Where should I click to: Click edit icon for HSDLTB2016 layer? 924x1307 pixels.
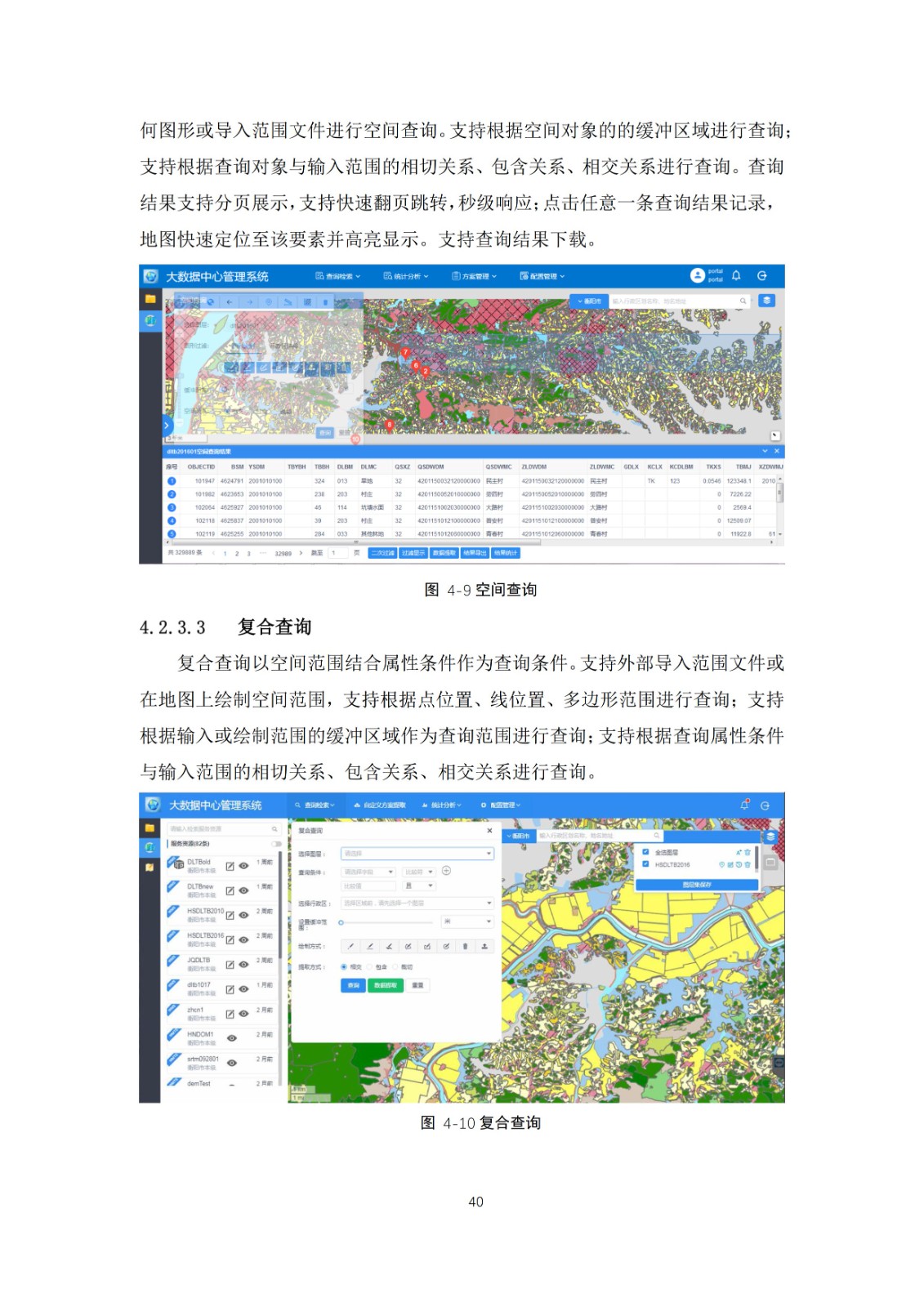[x=230, y=940]
